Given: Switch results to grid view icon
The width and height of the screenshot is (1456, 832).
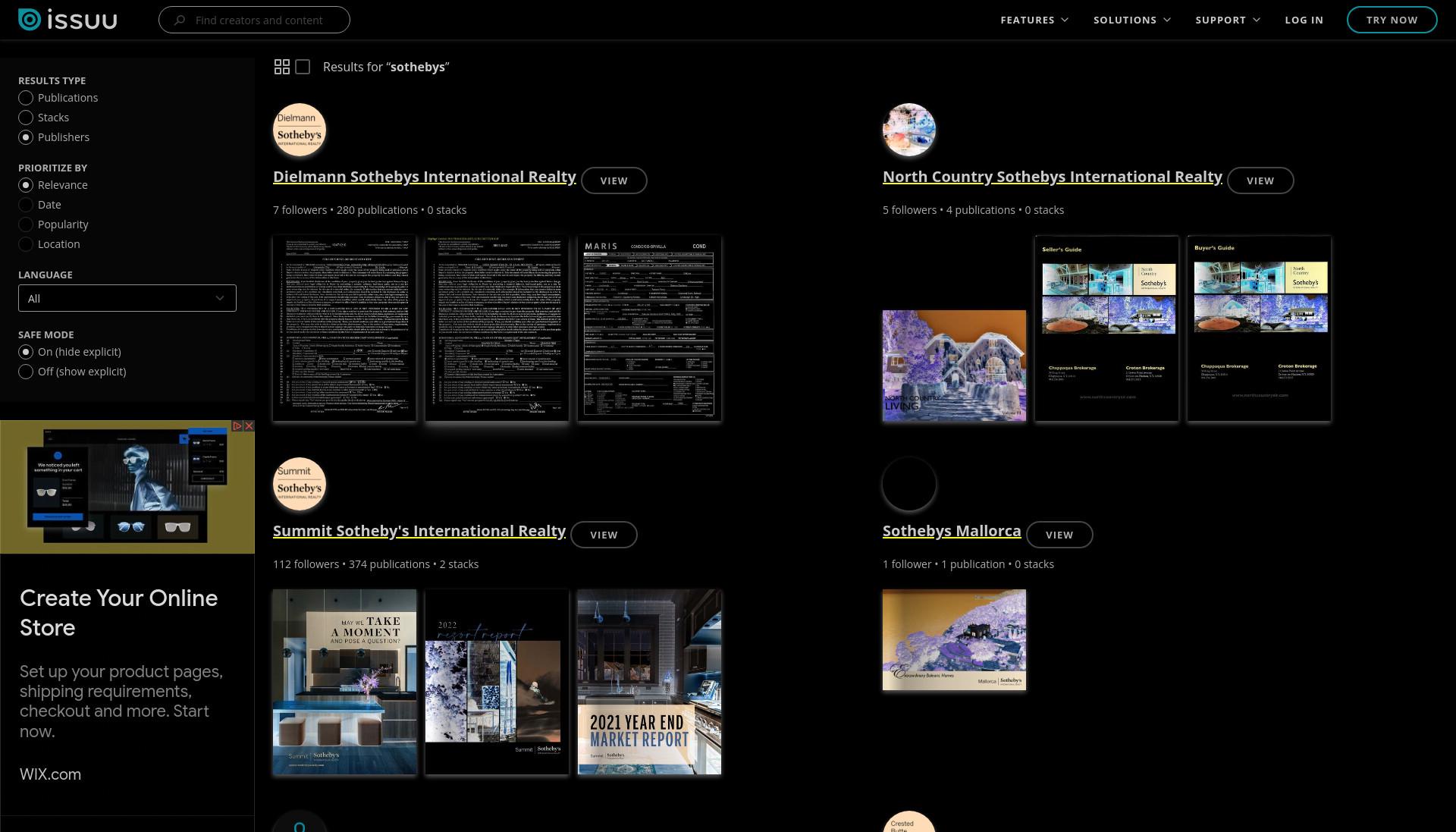Looking at the screenshot, I should click(x=282, y=67).
